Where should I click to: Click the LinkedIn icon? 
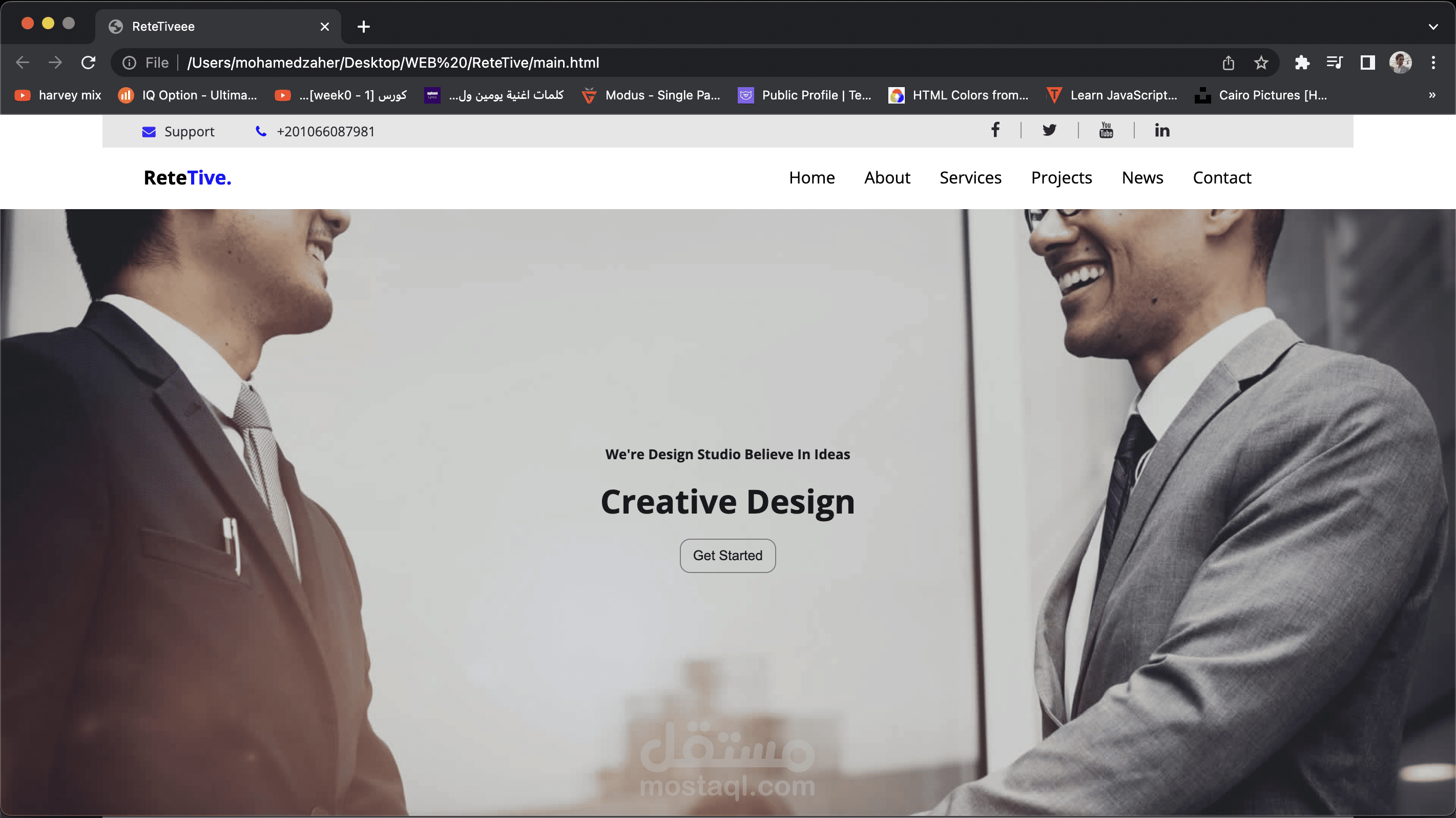tap(1161, 131)
